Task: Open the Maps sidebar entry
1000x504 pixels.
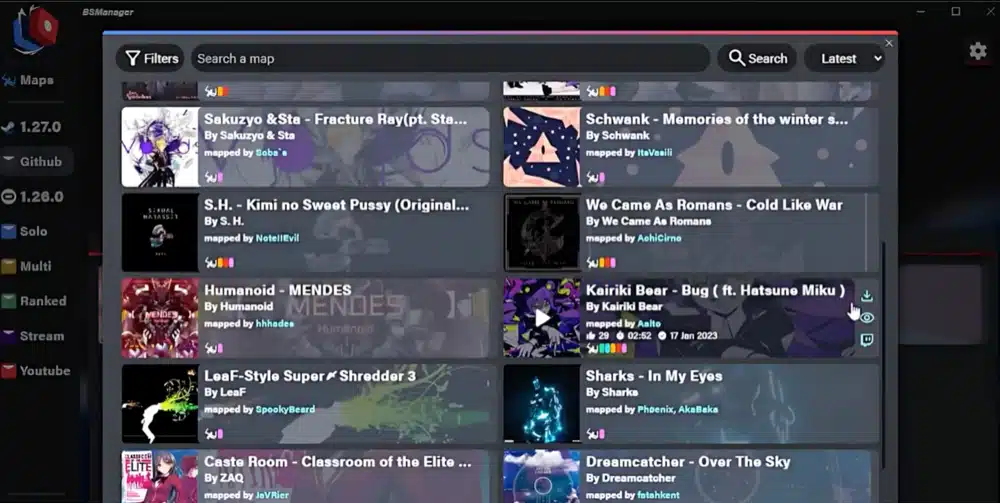Action: [28, 80]
